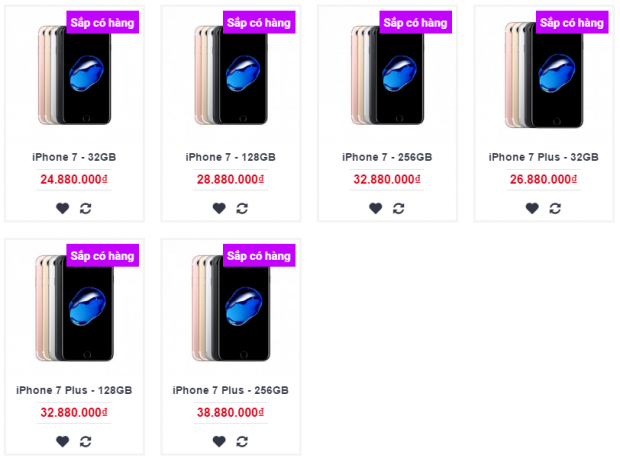Compare iPhone 7 Plus - 32GB icon
This screenshot has width=620, height=461.
coord(555,208)
